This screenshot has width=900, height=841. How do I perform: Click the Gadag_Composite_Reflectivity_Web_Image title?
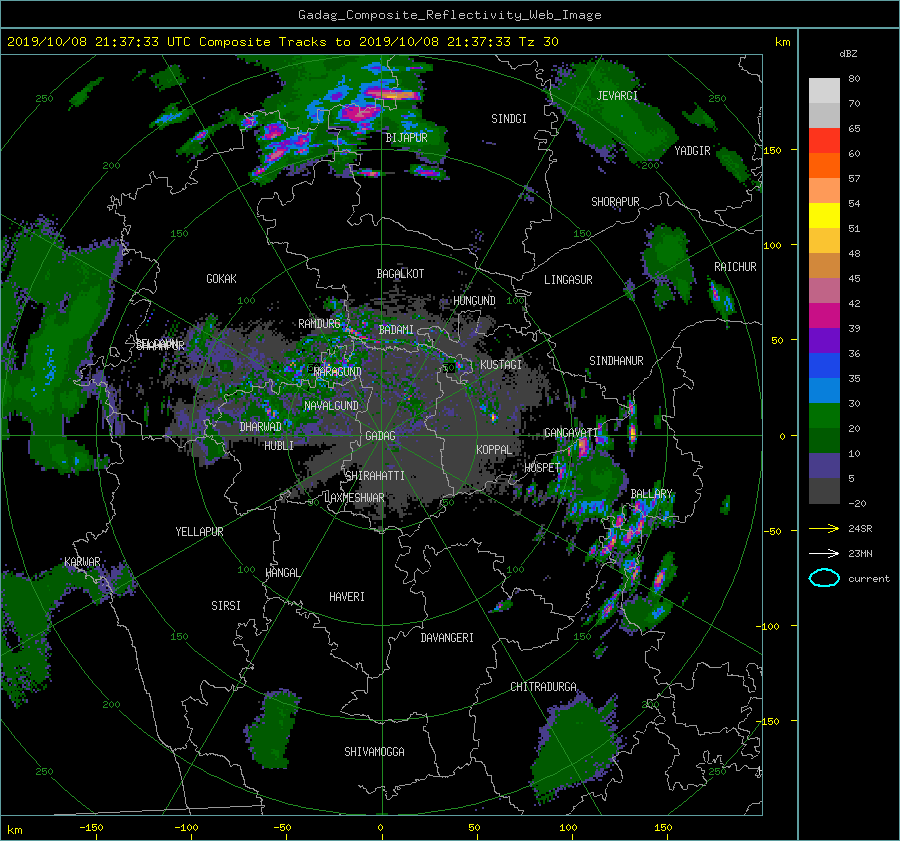[x=449, y=15]
